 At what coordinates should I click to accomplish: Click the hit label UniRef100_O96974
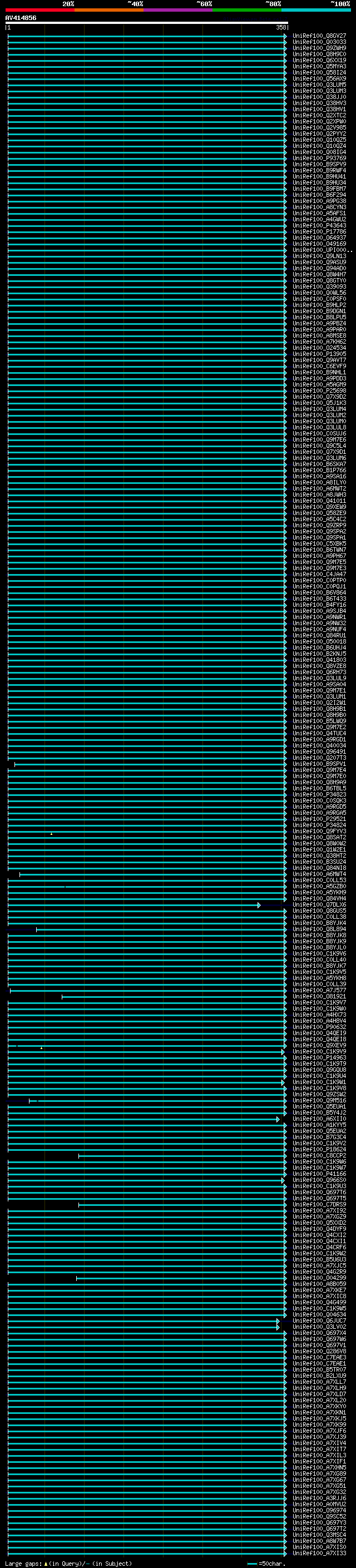pyautogui.click(x=319, y=1510)
